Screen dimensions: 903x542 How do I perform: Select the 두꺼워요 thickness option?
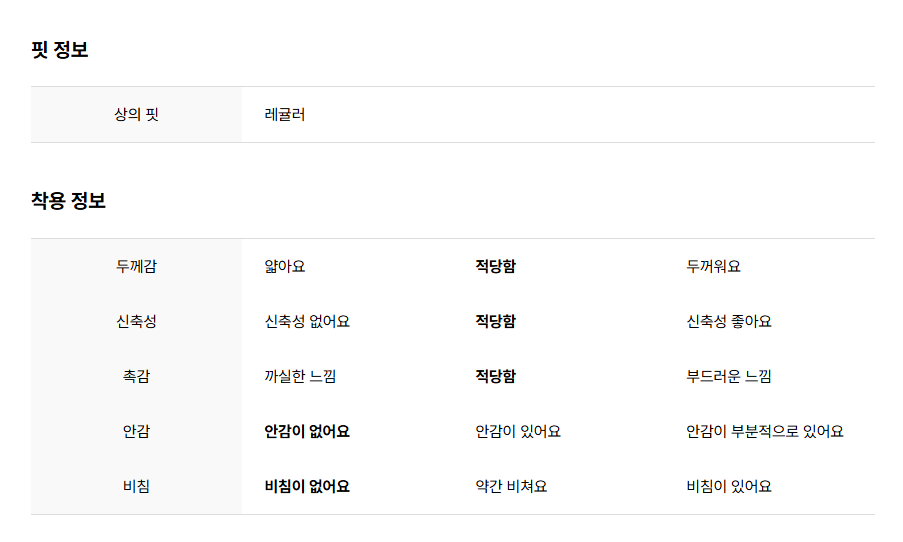coord(713,266)
